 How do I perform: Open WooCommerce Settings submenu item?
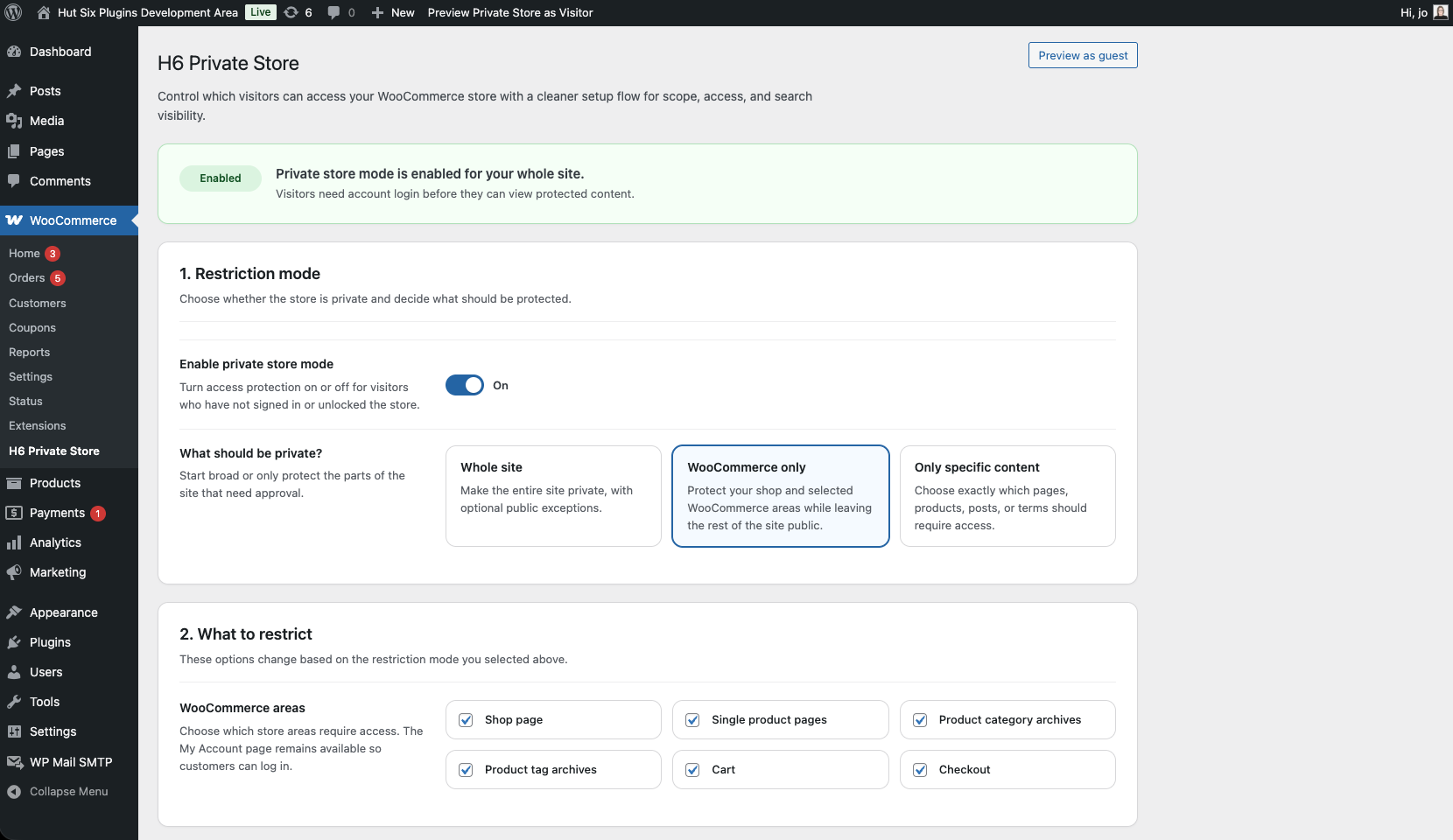[31, 377]
